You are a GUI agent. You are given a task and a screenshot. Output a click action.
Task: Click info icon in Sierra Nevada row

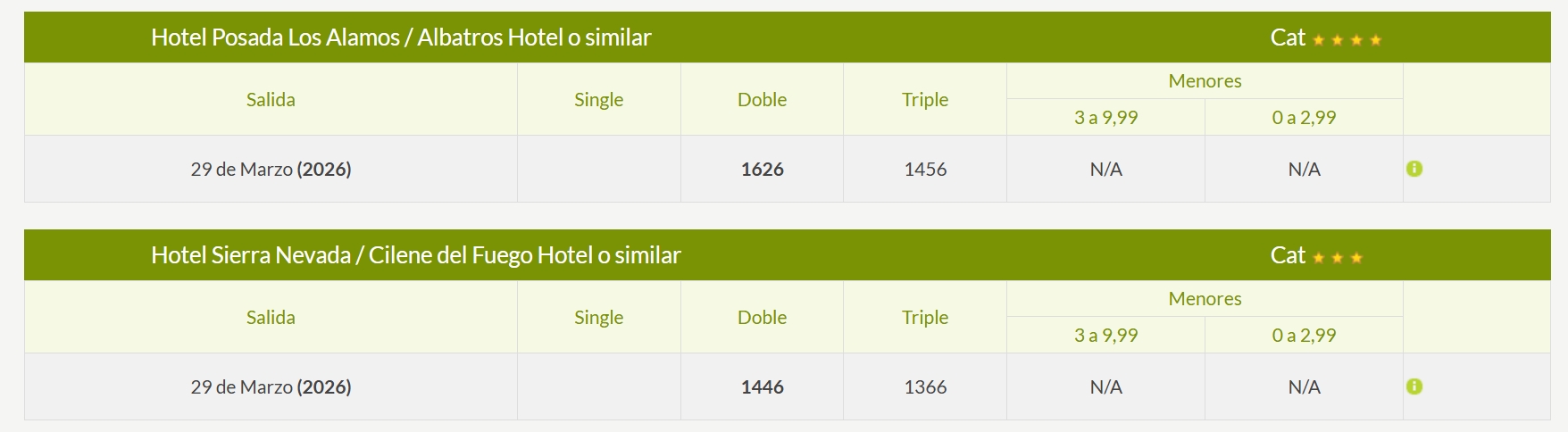coord(1414,386)
